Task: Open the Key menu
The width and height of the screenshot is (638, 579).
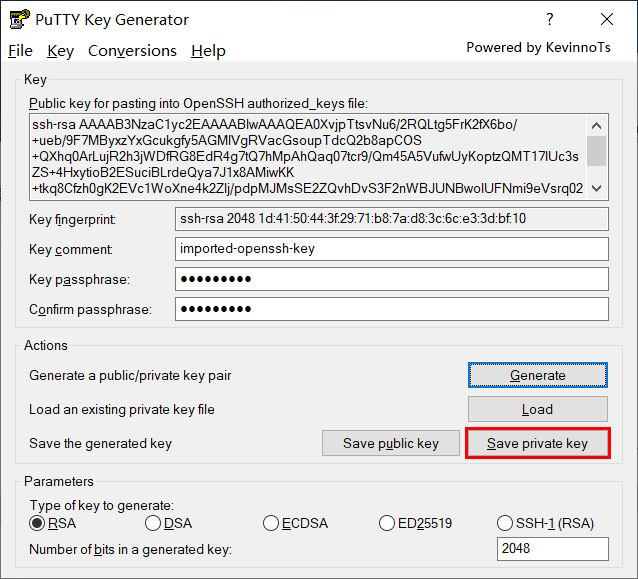Action: tap(60, 51)
